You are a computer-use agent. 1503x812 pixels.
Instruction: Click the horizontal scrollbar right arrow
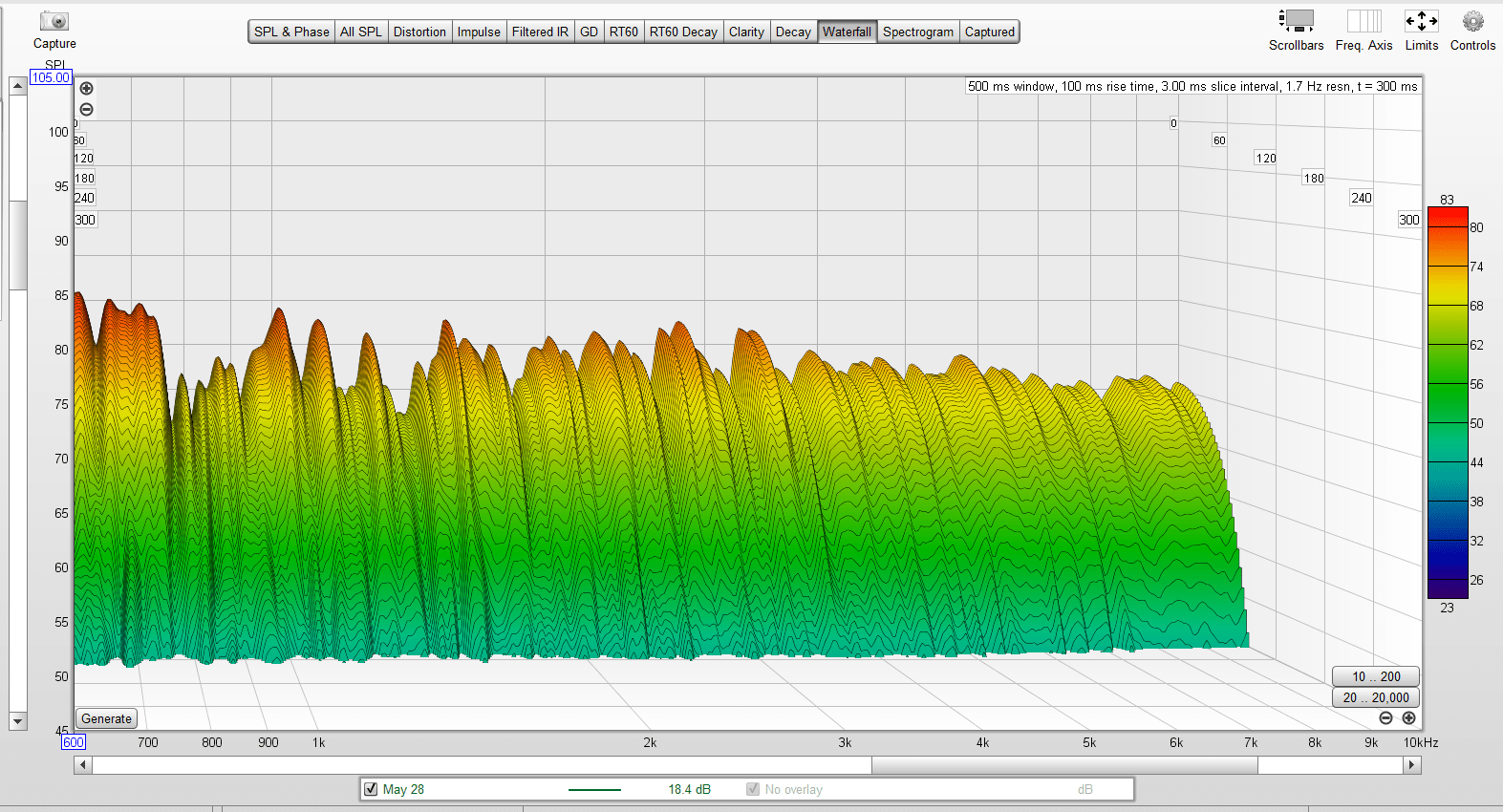[x=1411, y=764]
